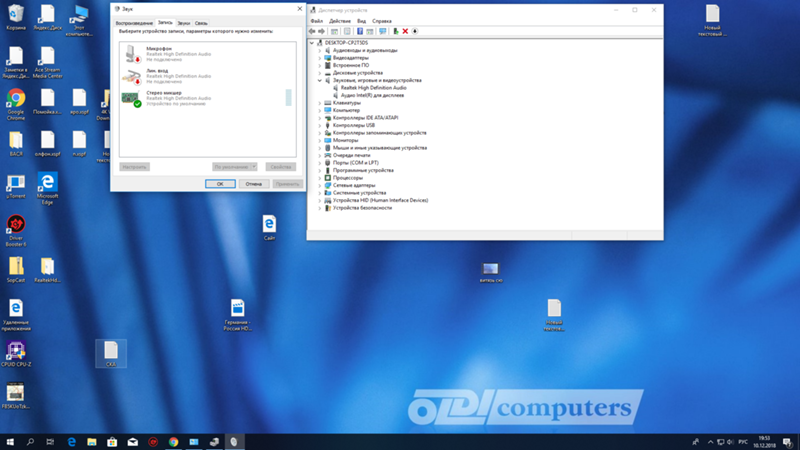Click OK in the Звук dialog
Viewport: 800px width, 450px height.
point(220,184)
